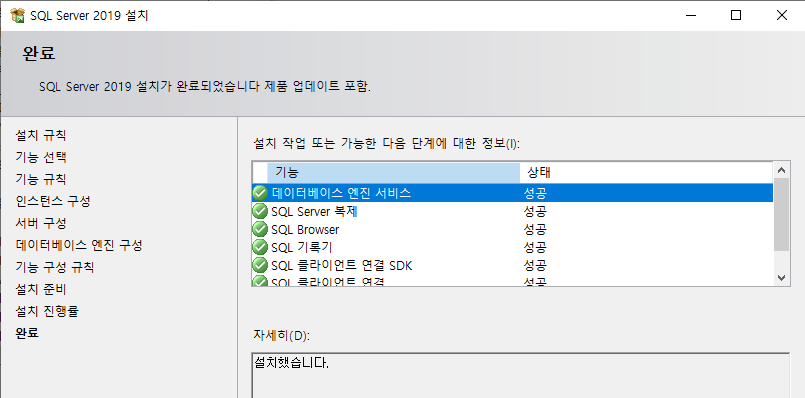Image resolution: width=805 pixels, height=398 pixels.
Task: Click 성공 status of SQL 기록기 row
Action: tap(535, 247)
